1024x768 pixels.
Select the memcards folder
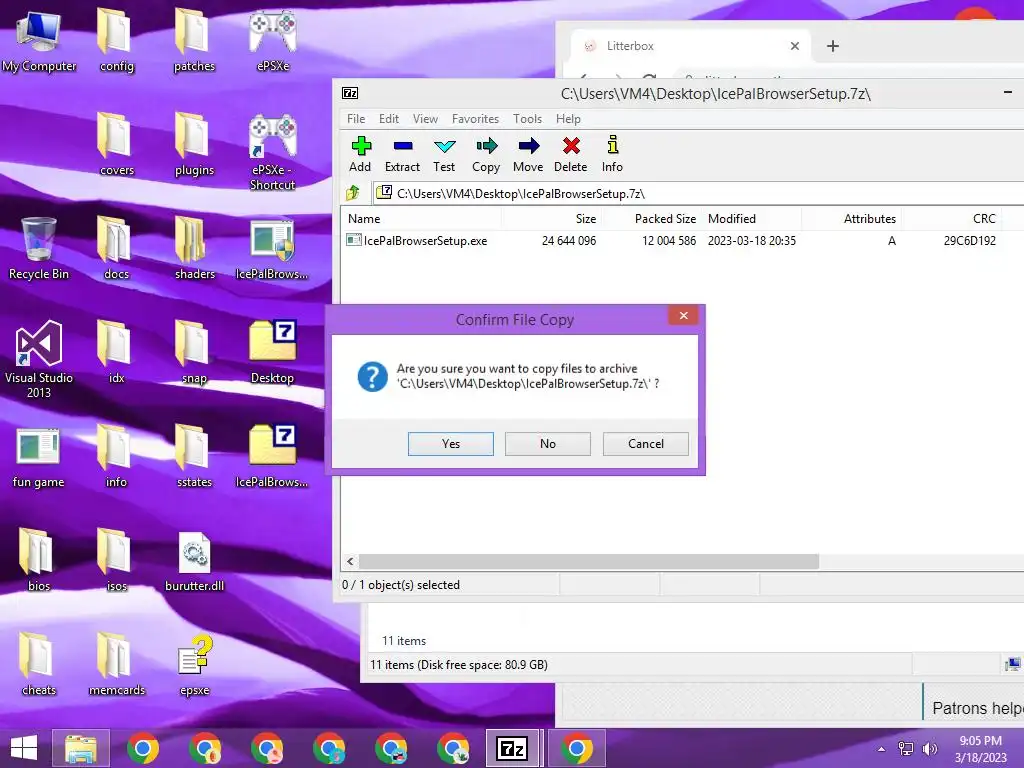click(116, 665)
